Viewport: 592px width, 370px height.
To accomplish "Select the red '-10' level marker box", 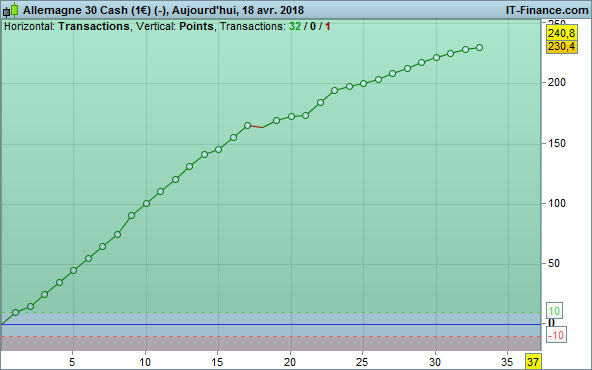I will point(556,335).
